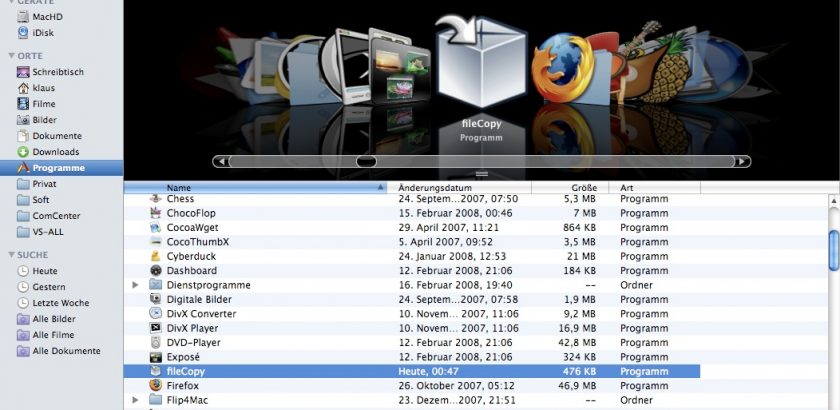Expand the Dienstprogramme folder
Screen dimensions: 840x410
[136, 285]
